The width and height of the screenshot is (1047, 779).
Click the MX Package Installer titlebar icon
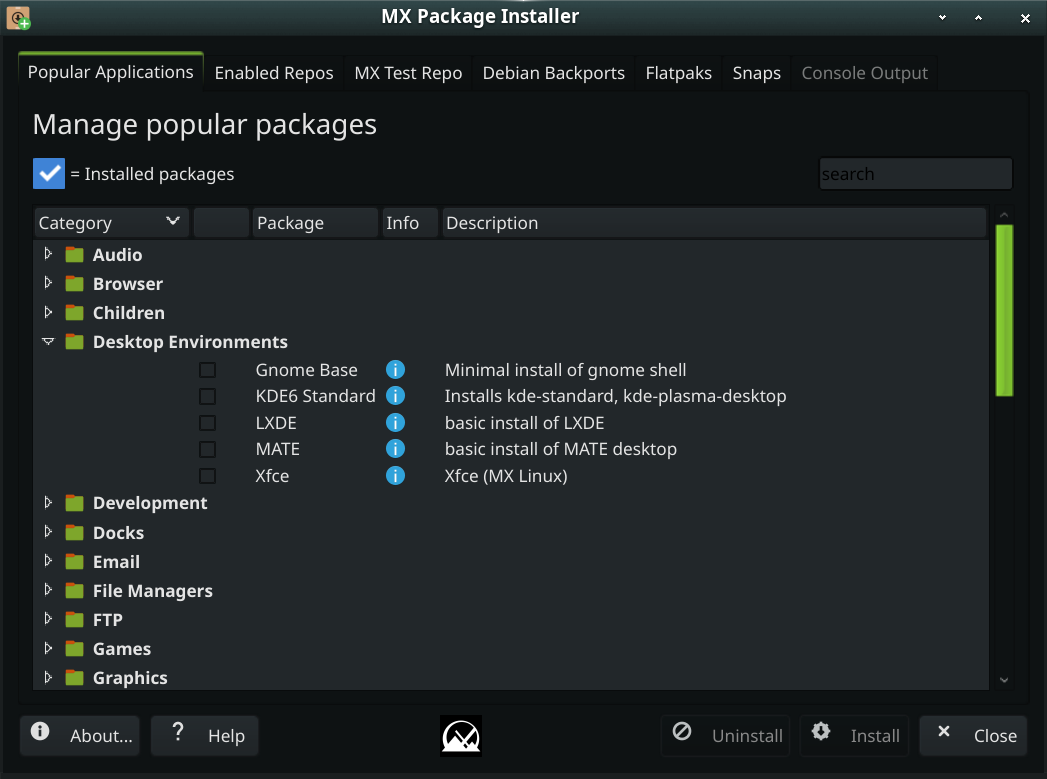pos(18,18)
